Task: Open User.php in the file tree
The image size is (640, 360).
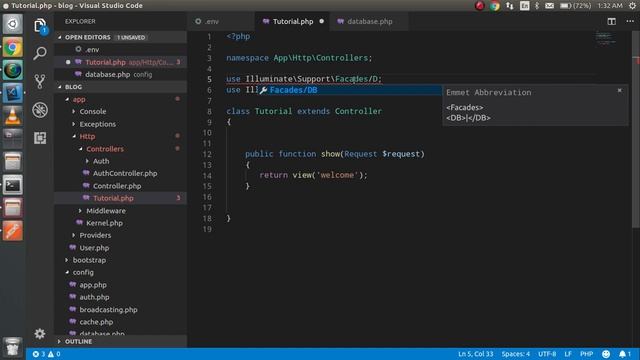Action: click(x=121, y=248)
